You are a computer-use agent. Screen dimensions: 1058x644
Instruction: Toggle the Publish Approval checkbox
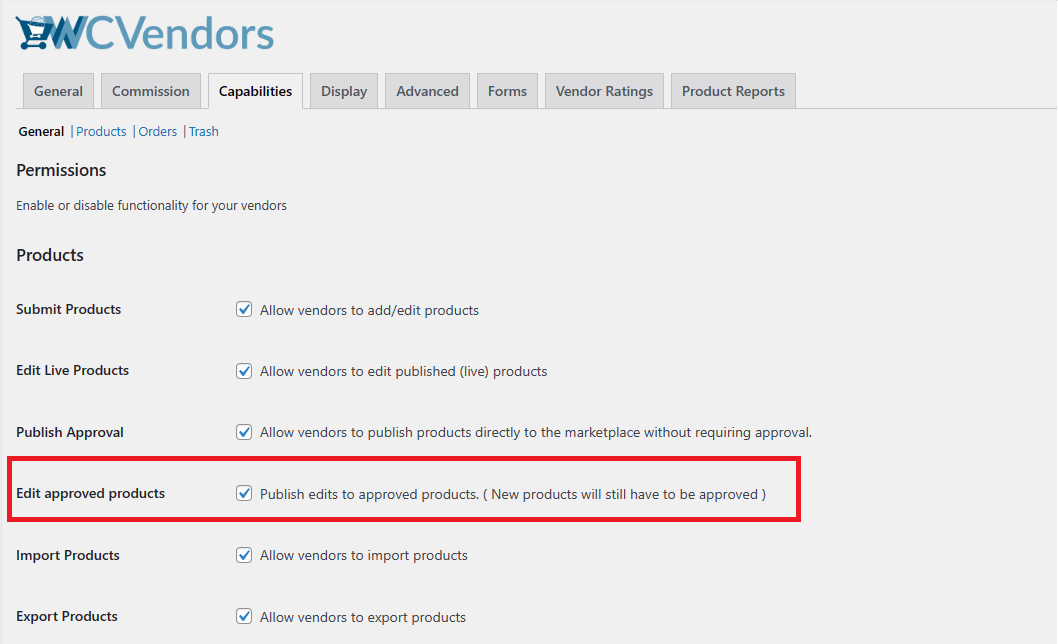click(x=244, y=432)
